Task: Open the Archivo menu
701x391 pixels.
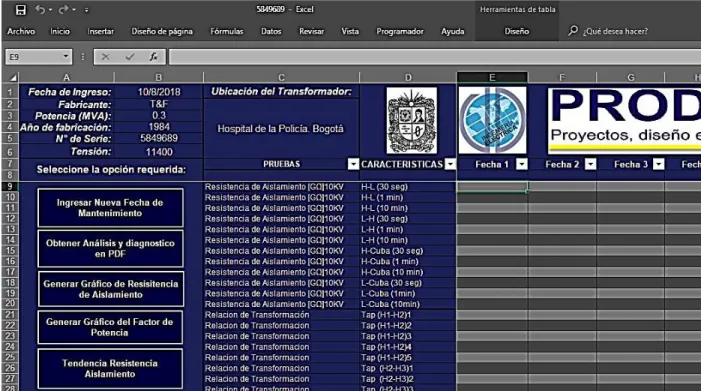Action: tap(21, 31)
